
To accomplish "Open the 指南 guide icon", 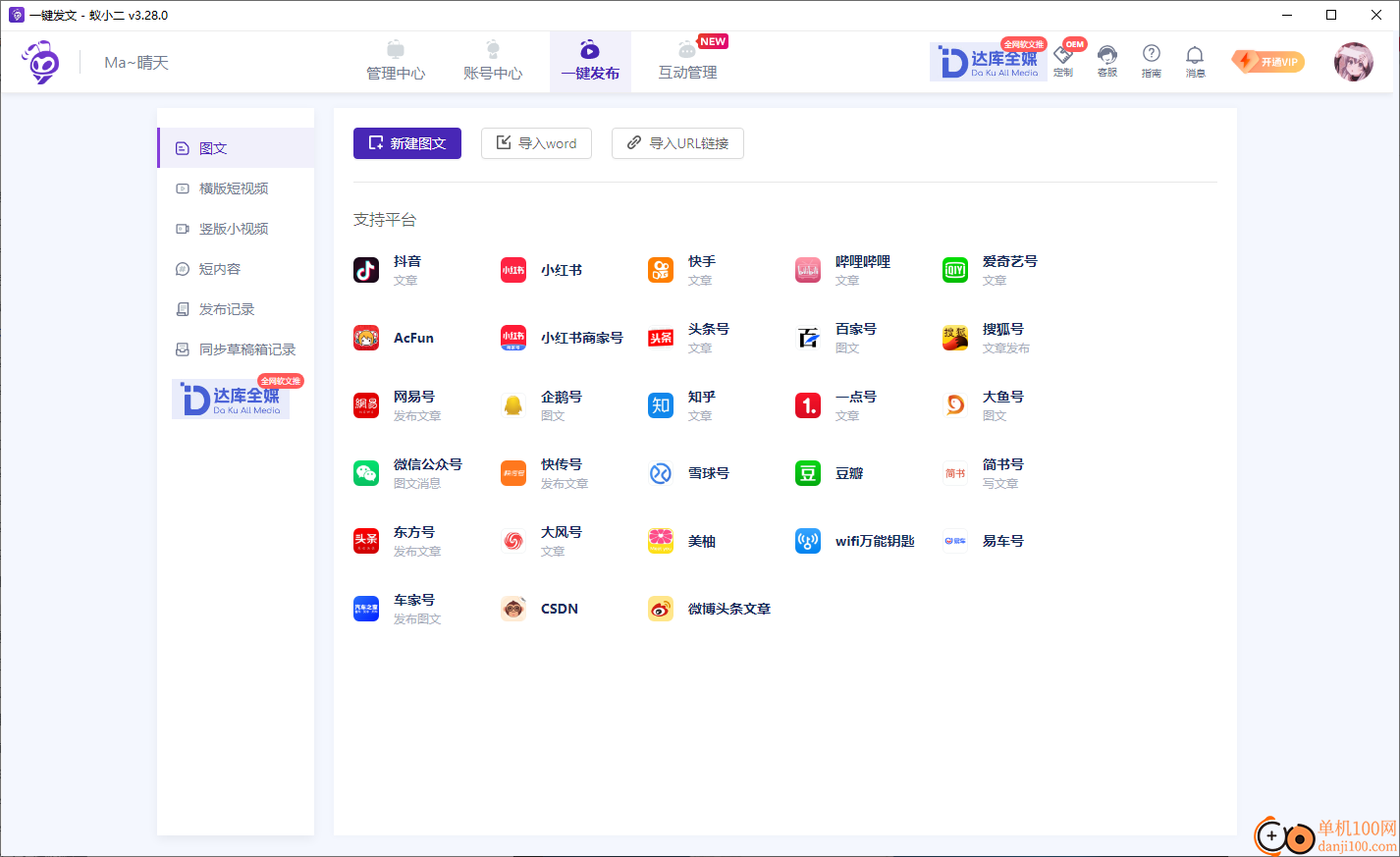I will (x=1152, y=61).
